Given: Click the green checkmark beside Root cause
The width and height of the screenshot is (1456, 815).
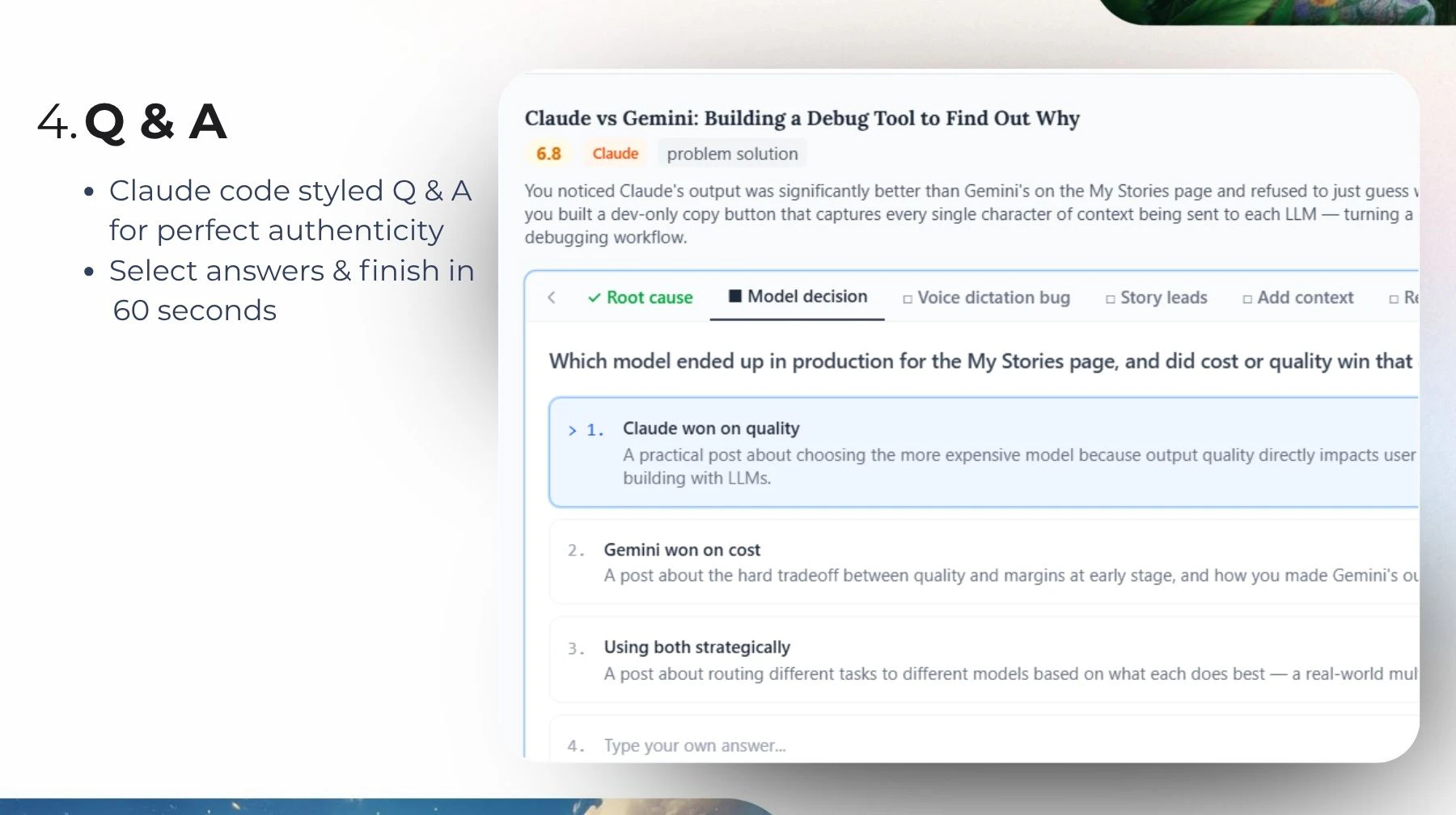Looking at the screenshot, I should (595, 298).
